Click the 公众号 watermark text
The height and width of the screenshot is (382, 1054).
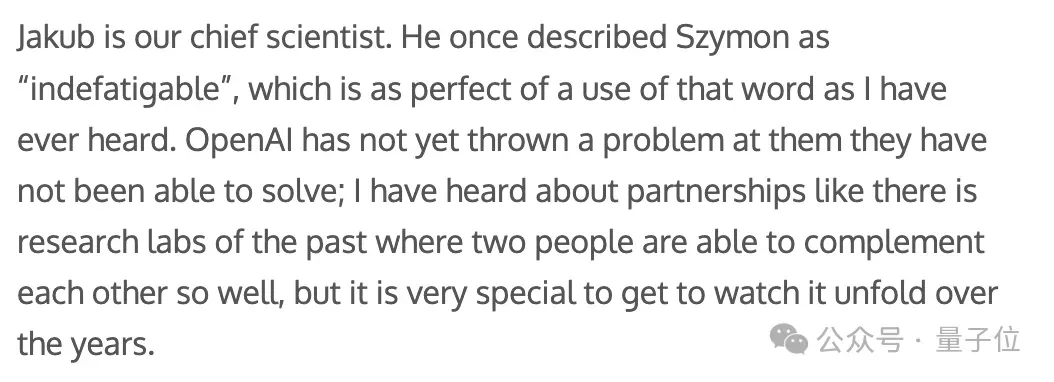(x=860, y=340)
